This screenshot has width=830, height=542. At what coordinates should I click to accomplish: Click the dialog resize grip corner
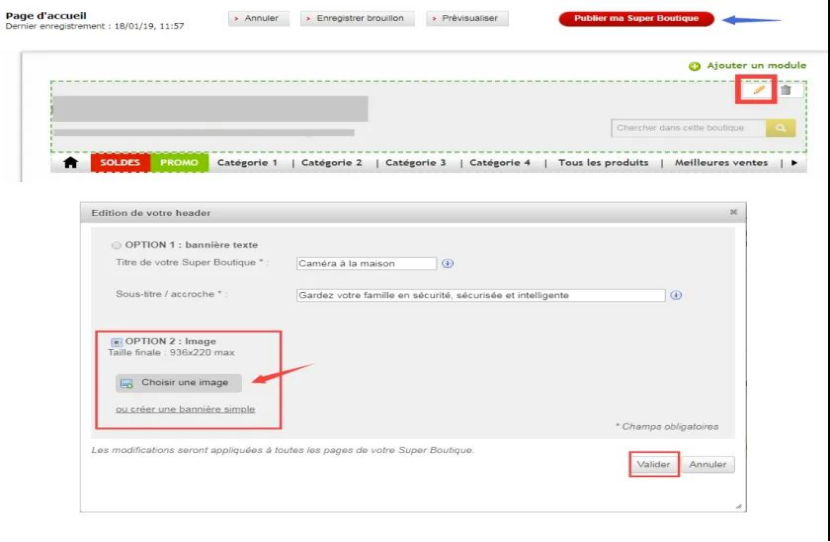click(738, 506)
